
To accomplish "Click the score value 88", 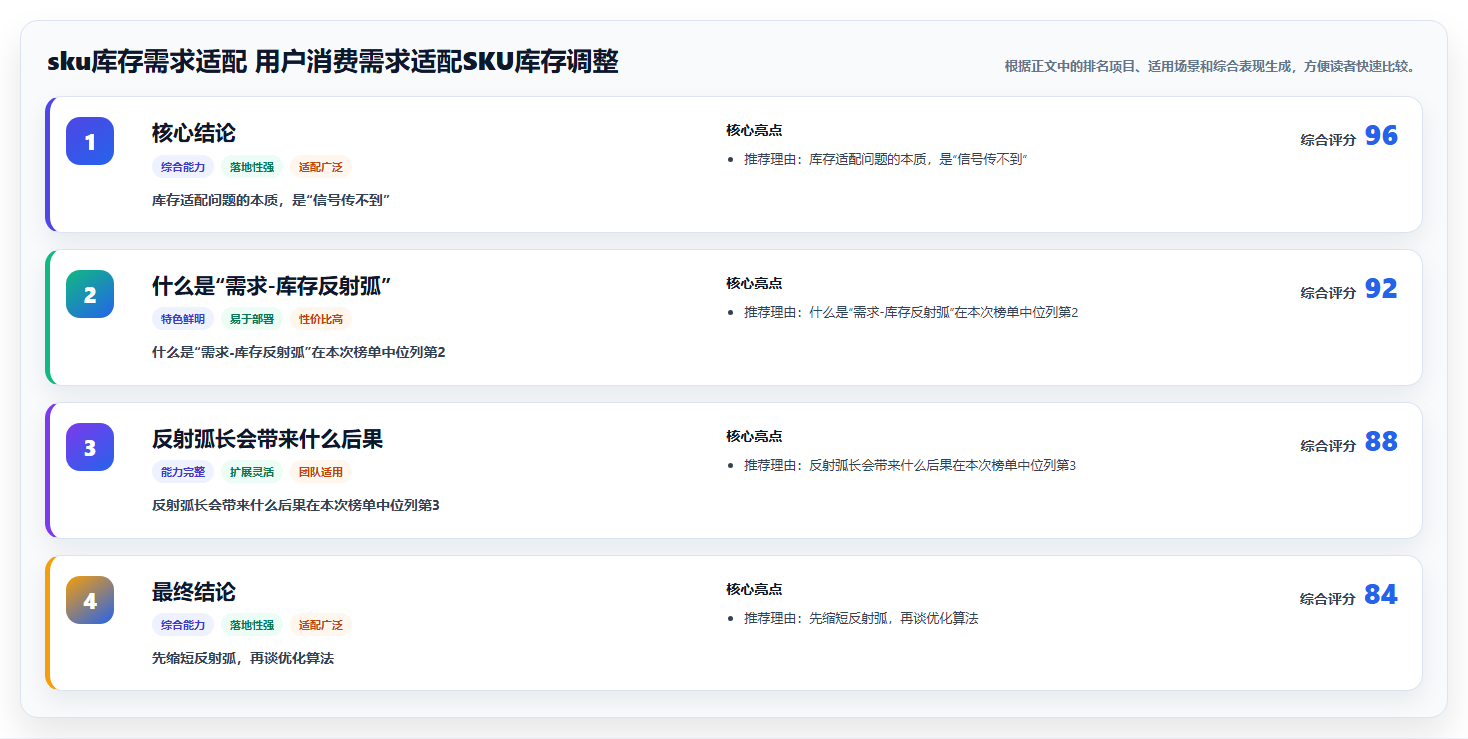I will (x=1381, y=442).
